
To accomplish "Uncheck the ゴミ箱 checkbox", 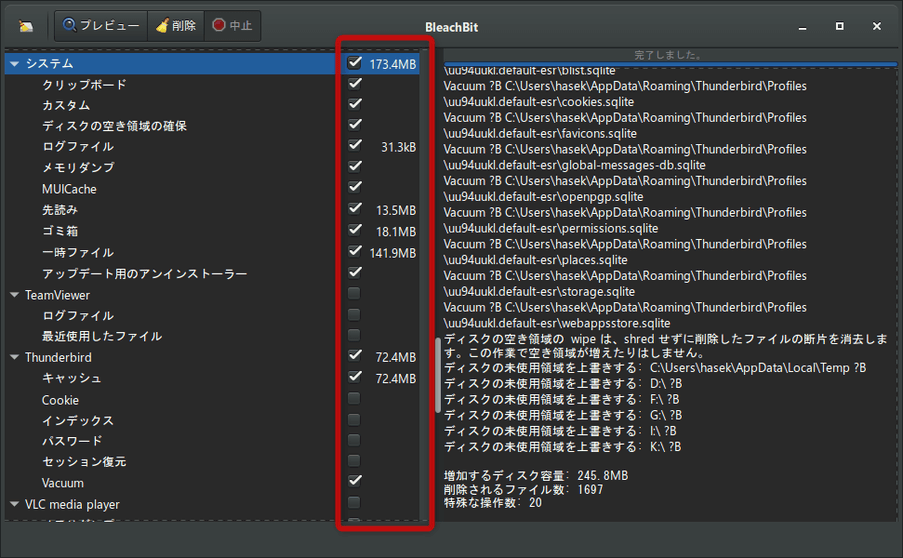I will pos(355,230).
